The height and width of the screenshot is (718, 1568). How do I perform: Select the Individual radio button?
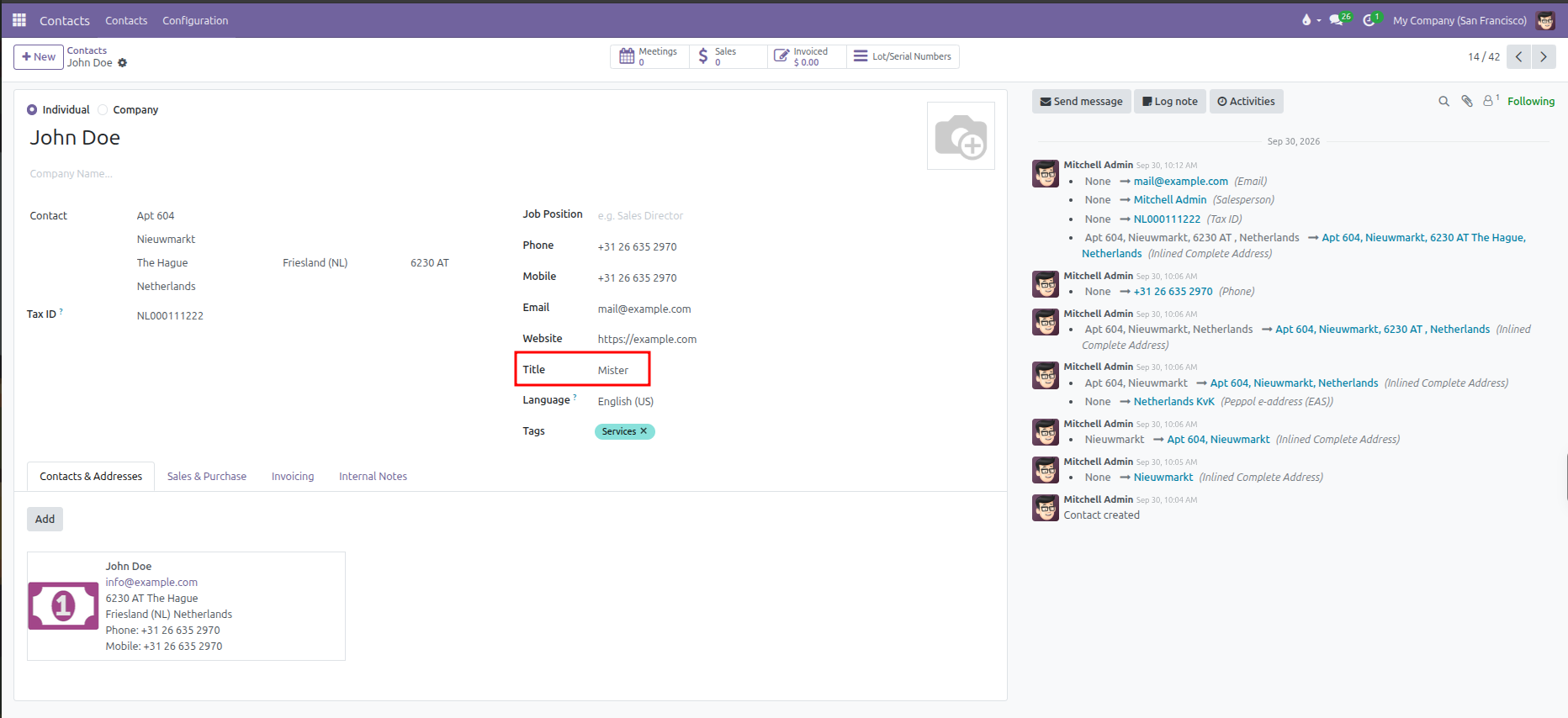point(32,110)
